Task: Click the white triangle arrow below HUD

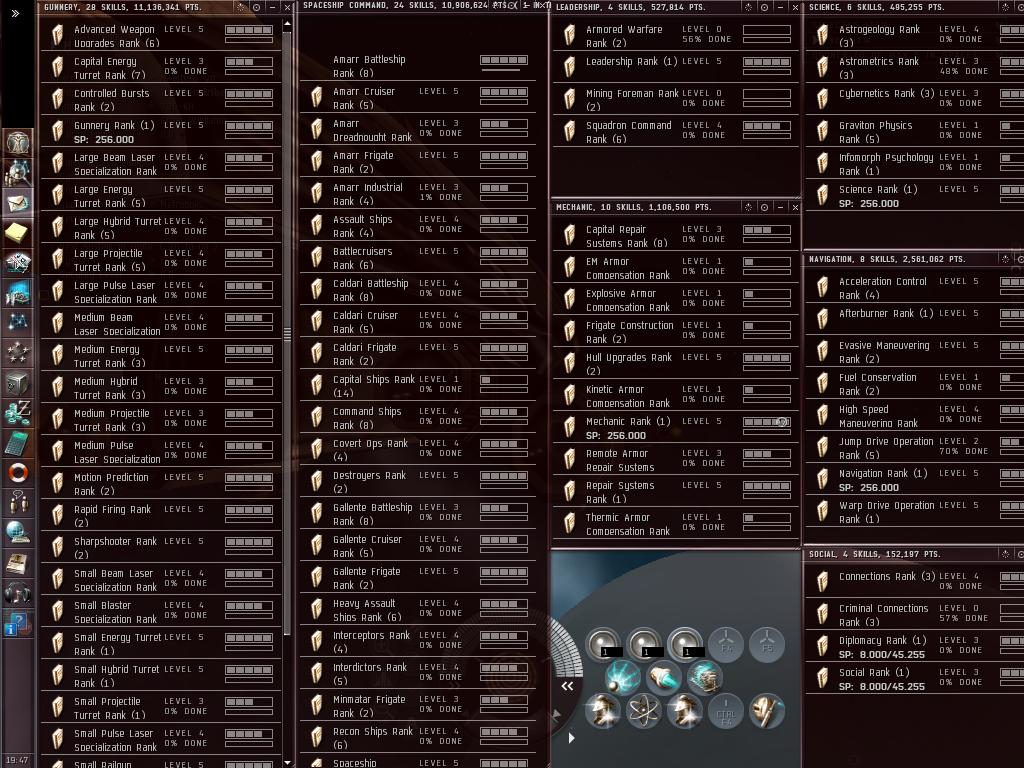Action: point(571,738)
